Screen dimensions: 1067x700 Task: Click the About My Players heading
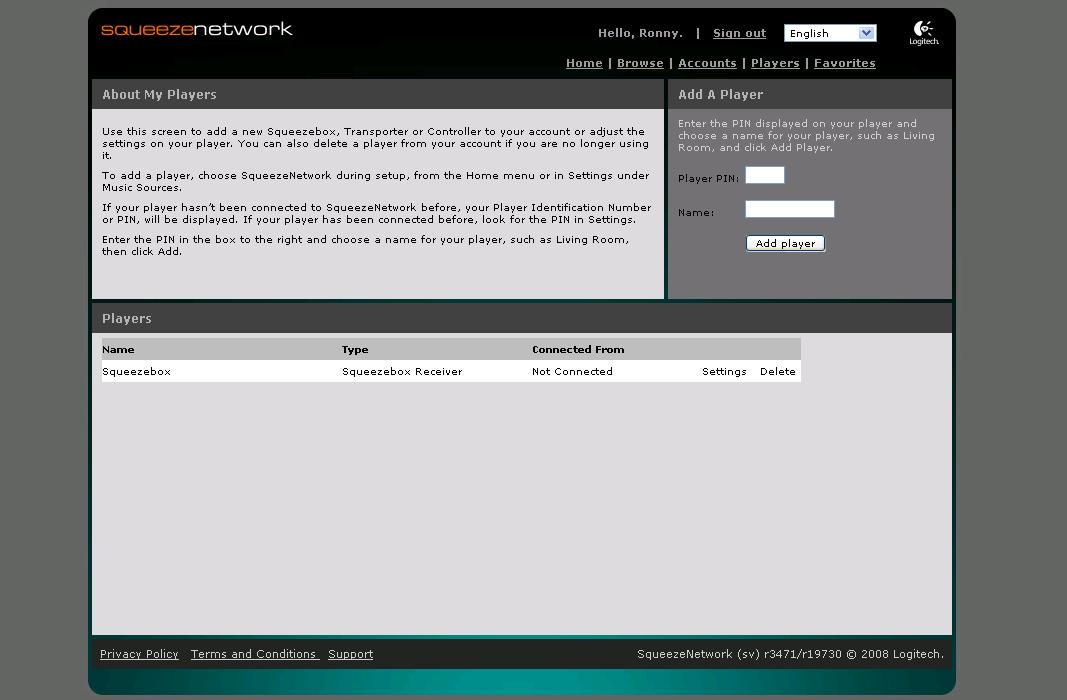click(x=159, y=95)
